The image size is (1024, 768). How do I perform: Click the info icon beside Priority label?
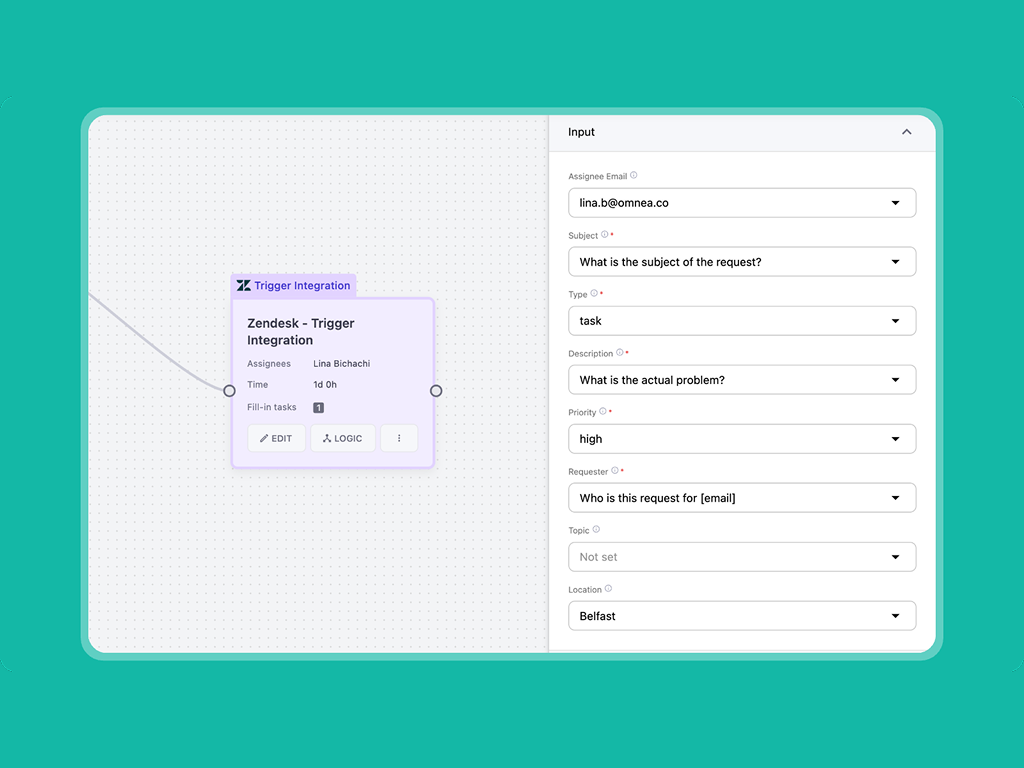coord(603,412)
